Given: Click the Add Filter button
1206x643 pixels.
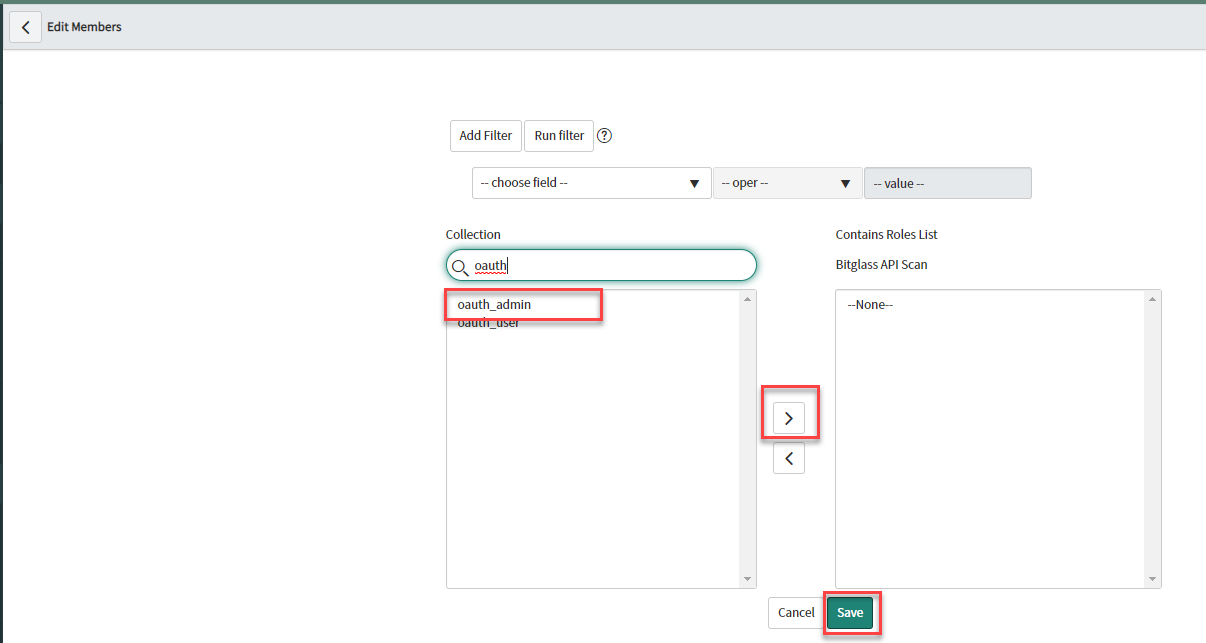Looking at the screenshot, I should (x=486, y=136).
